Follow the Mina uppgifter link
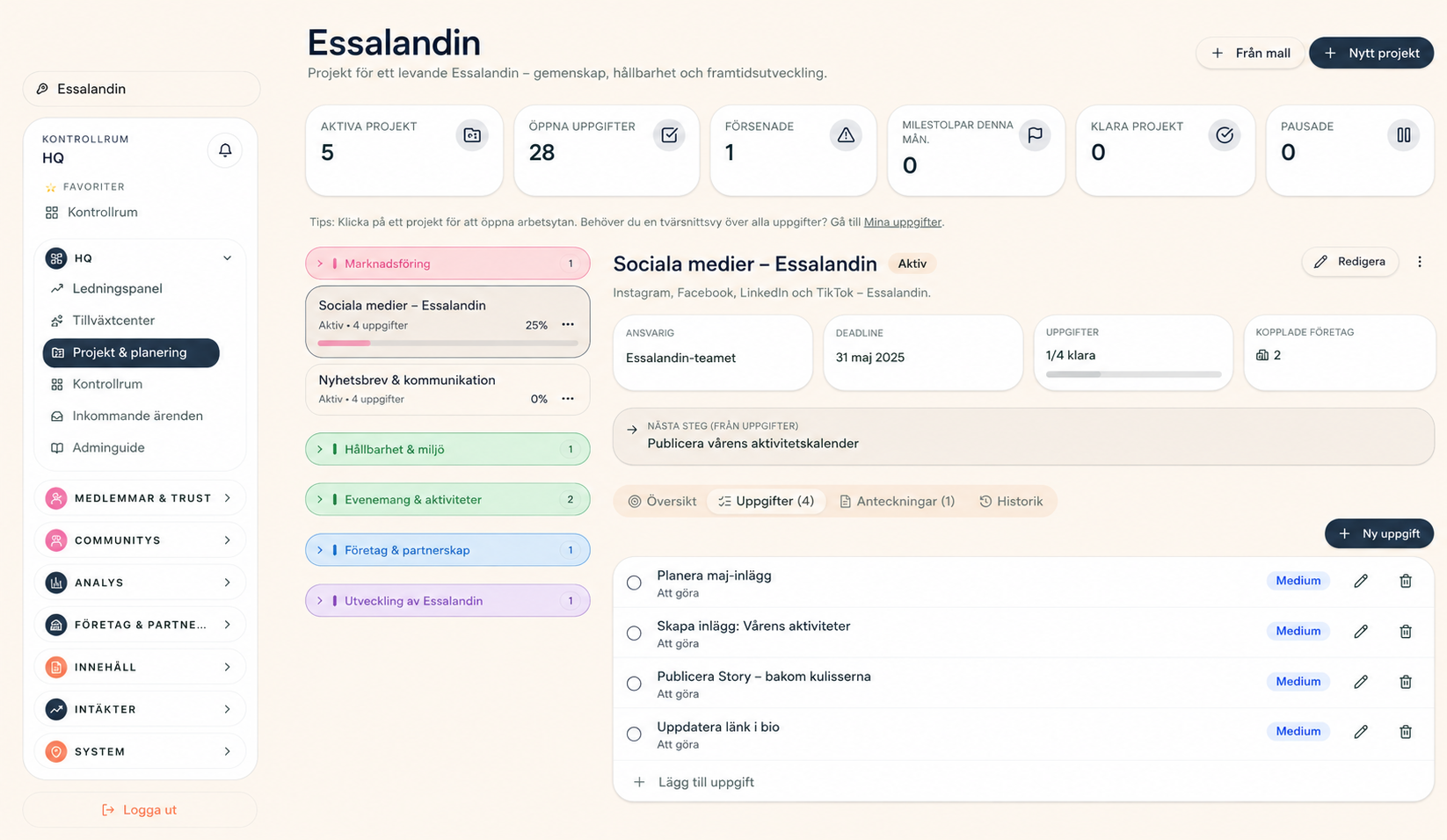This screenshot has width=1447, height=840. coord(902,222)
